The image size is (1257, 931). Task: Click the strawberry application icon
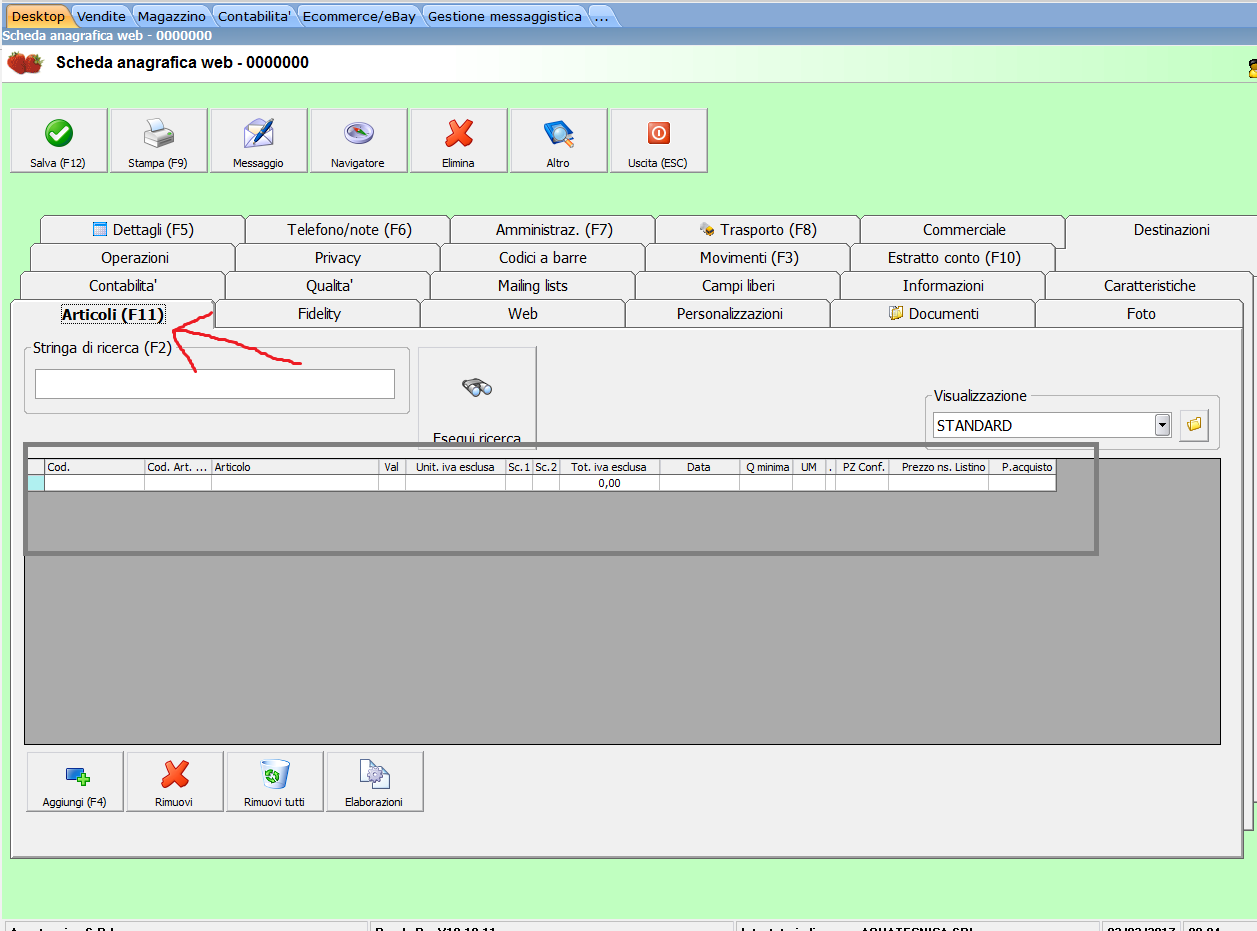[25, 63]
